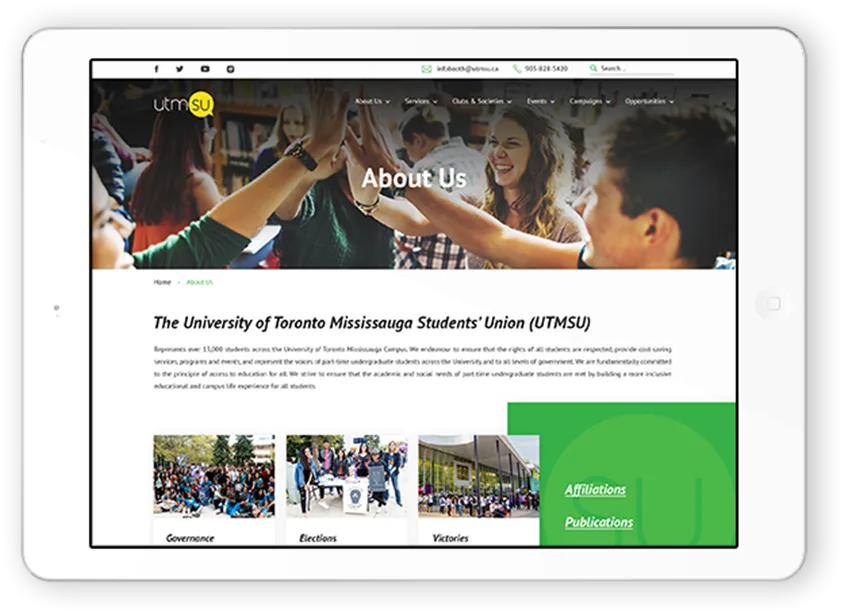Expand the Campaigns dropdown chevron
This screenshot has width=844, height=613.
click(x=608, y=102)
